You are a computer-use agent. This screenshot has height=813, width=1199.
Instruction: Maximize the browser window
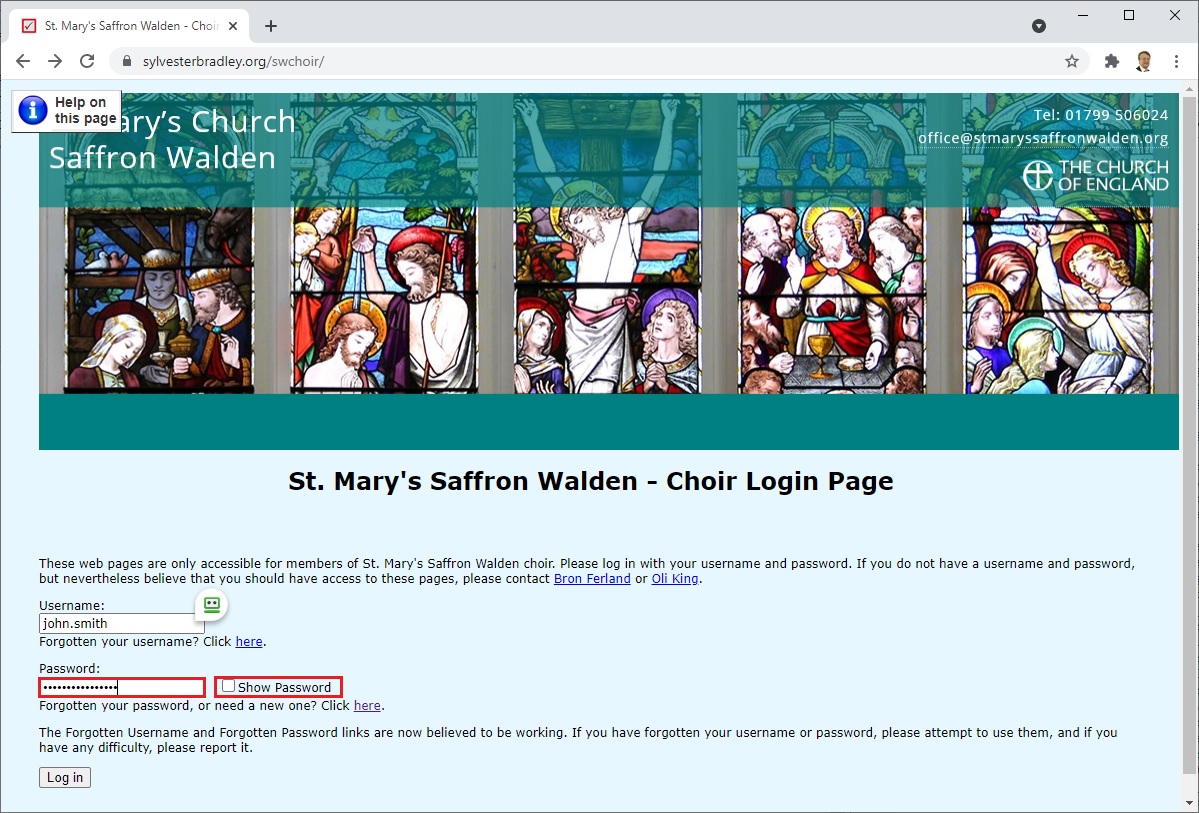[1129, 15]
